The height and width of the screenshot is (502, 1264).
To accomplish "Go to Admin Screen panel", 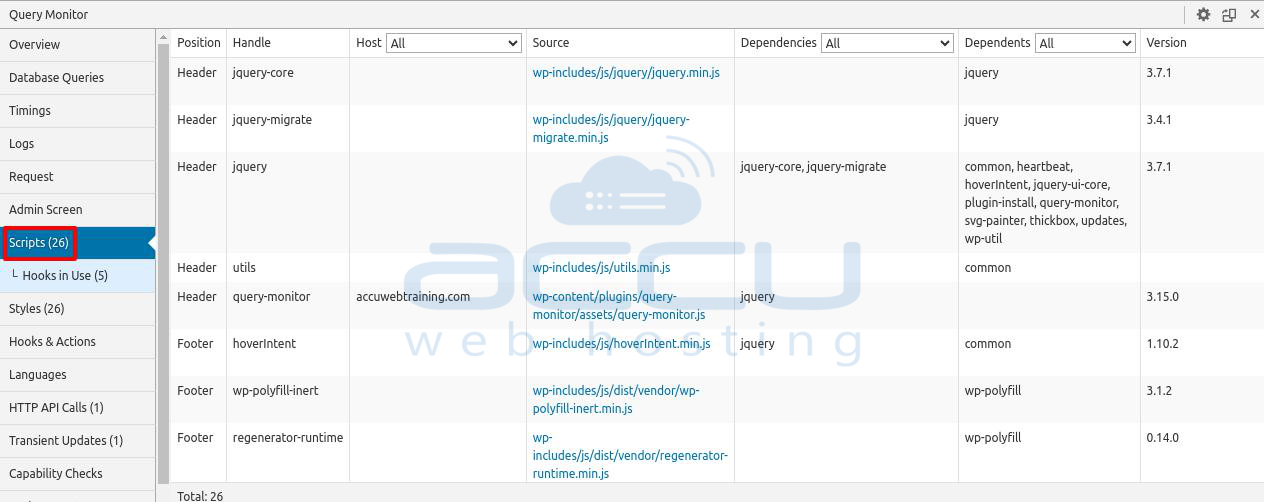I will click(78, 209).
